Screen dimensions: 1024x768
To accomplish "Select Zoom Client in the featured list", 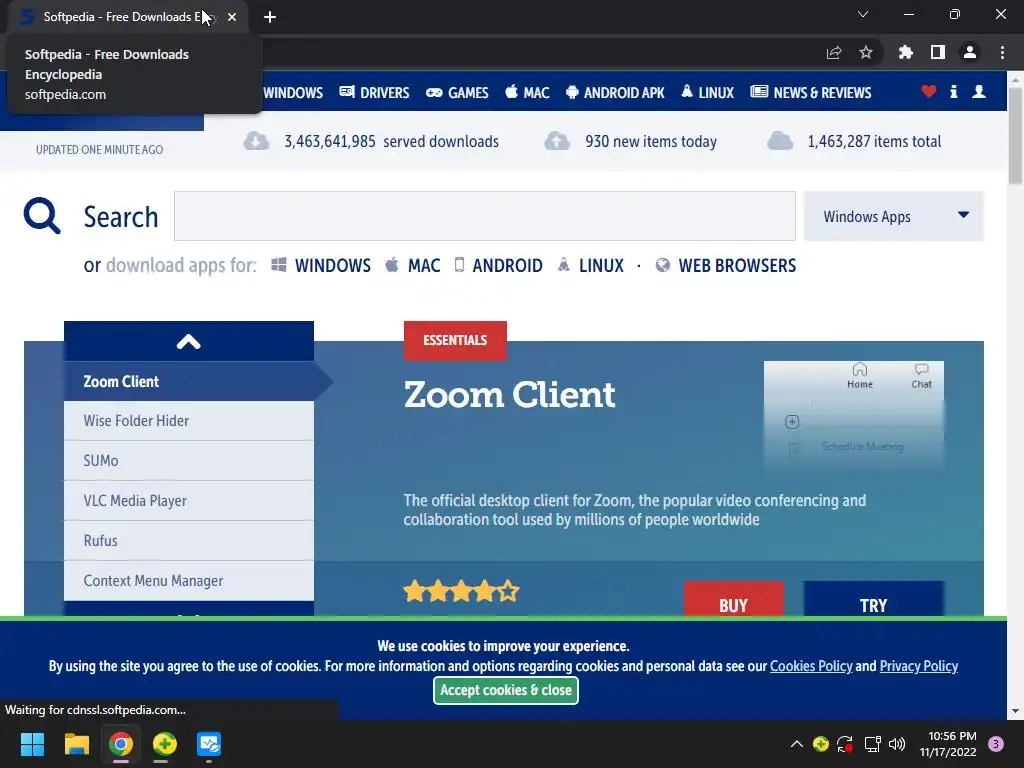I will click(x=189, y=381).
